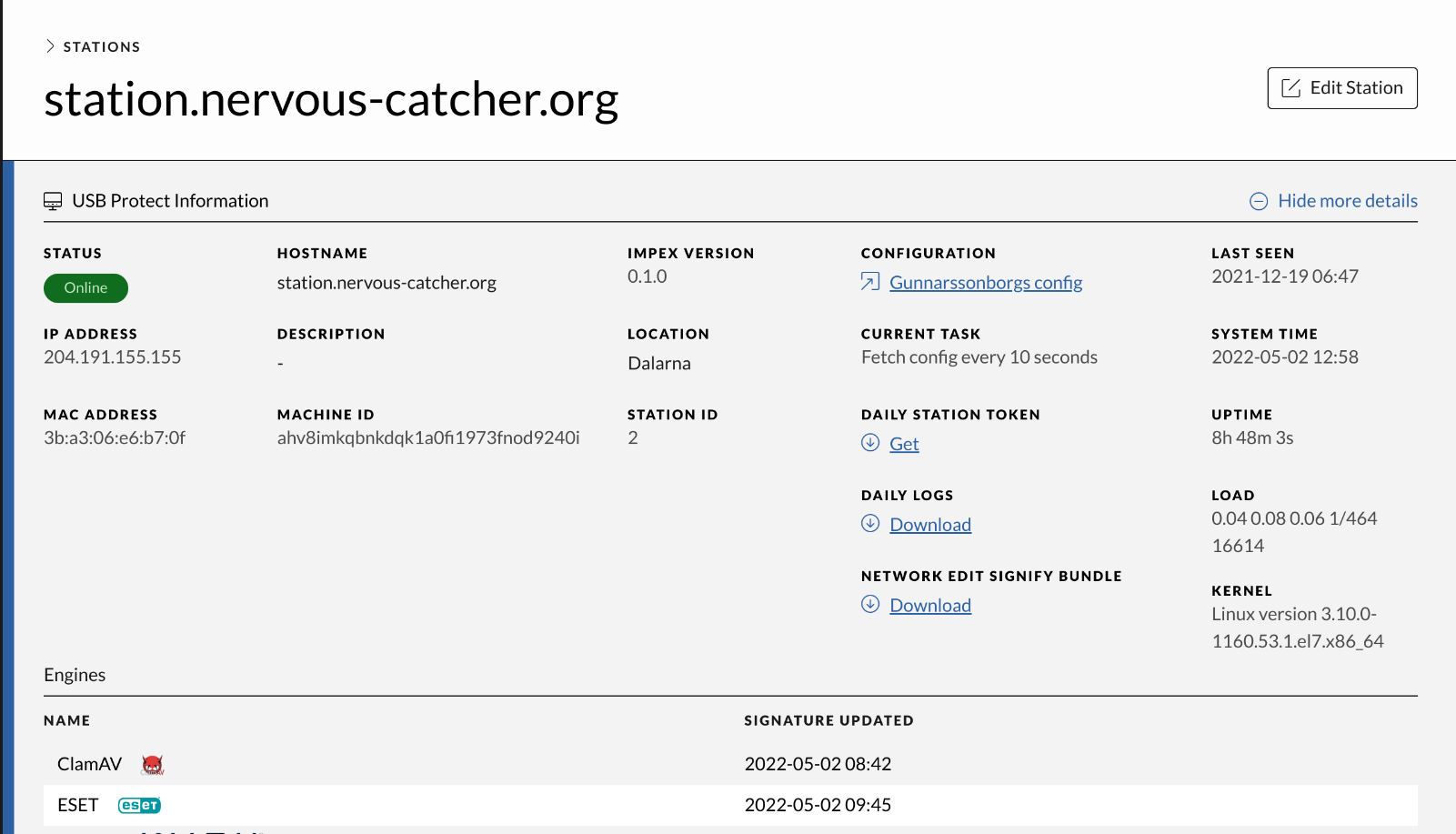The image size is (1456, 834).
Task: Go back to the STATIONS breadcrumb
Action: pos(102,46)
